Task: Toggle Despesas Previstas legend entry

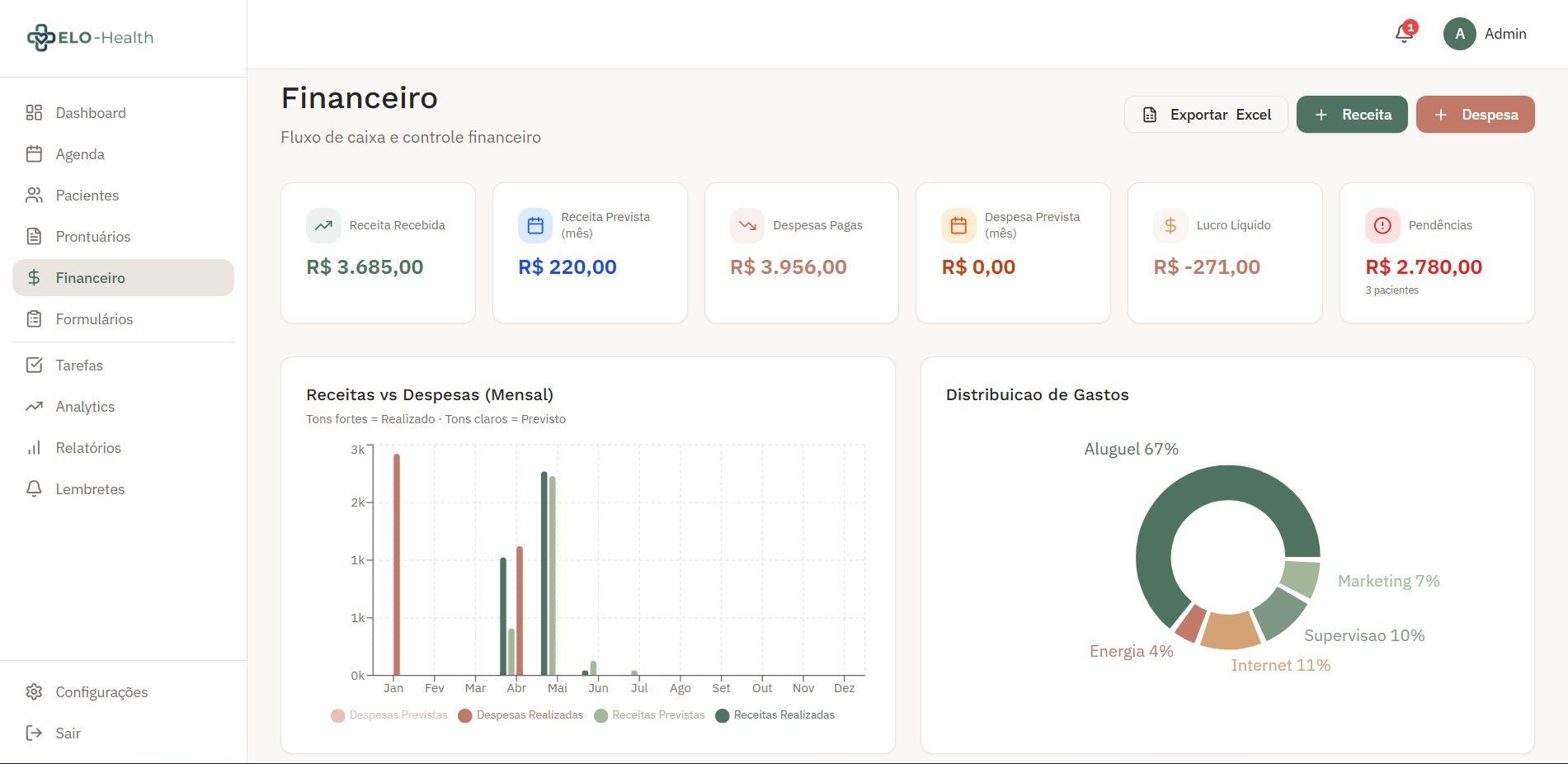Action: coord(389,715)
